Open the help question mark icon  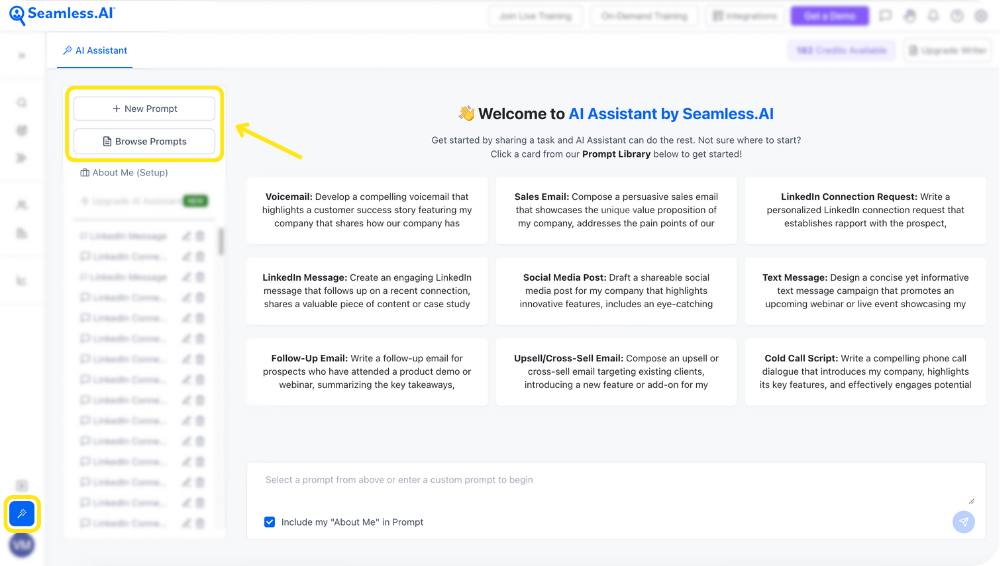tap(957, 16)
